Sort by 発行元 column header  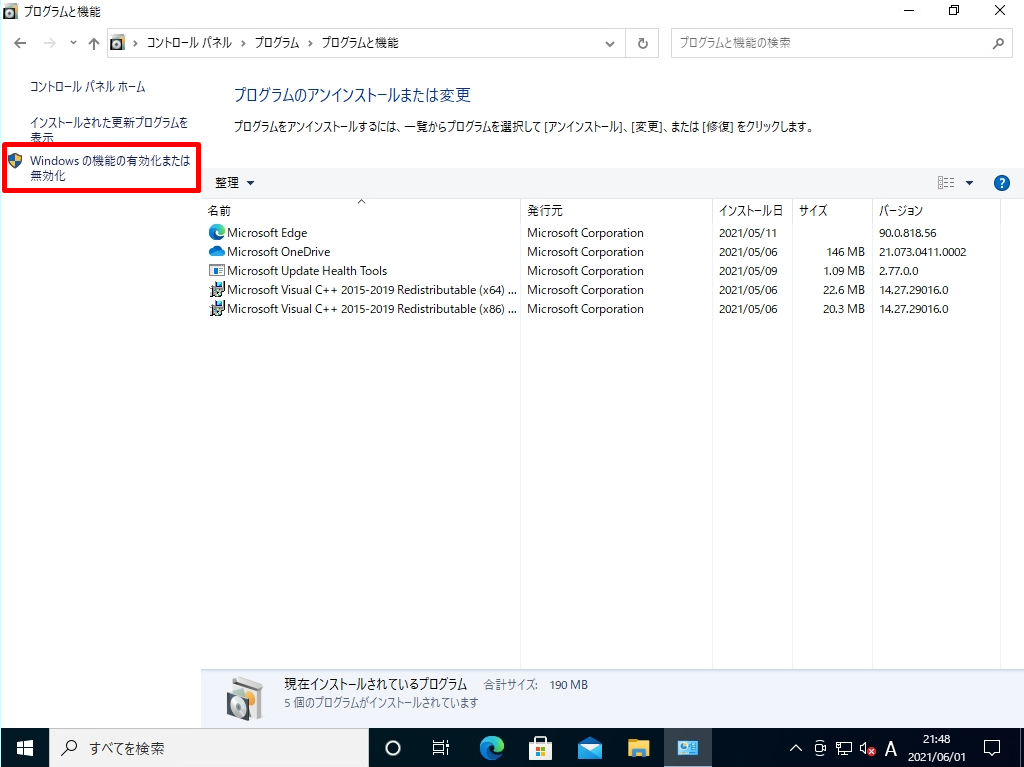pos(616,210)
